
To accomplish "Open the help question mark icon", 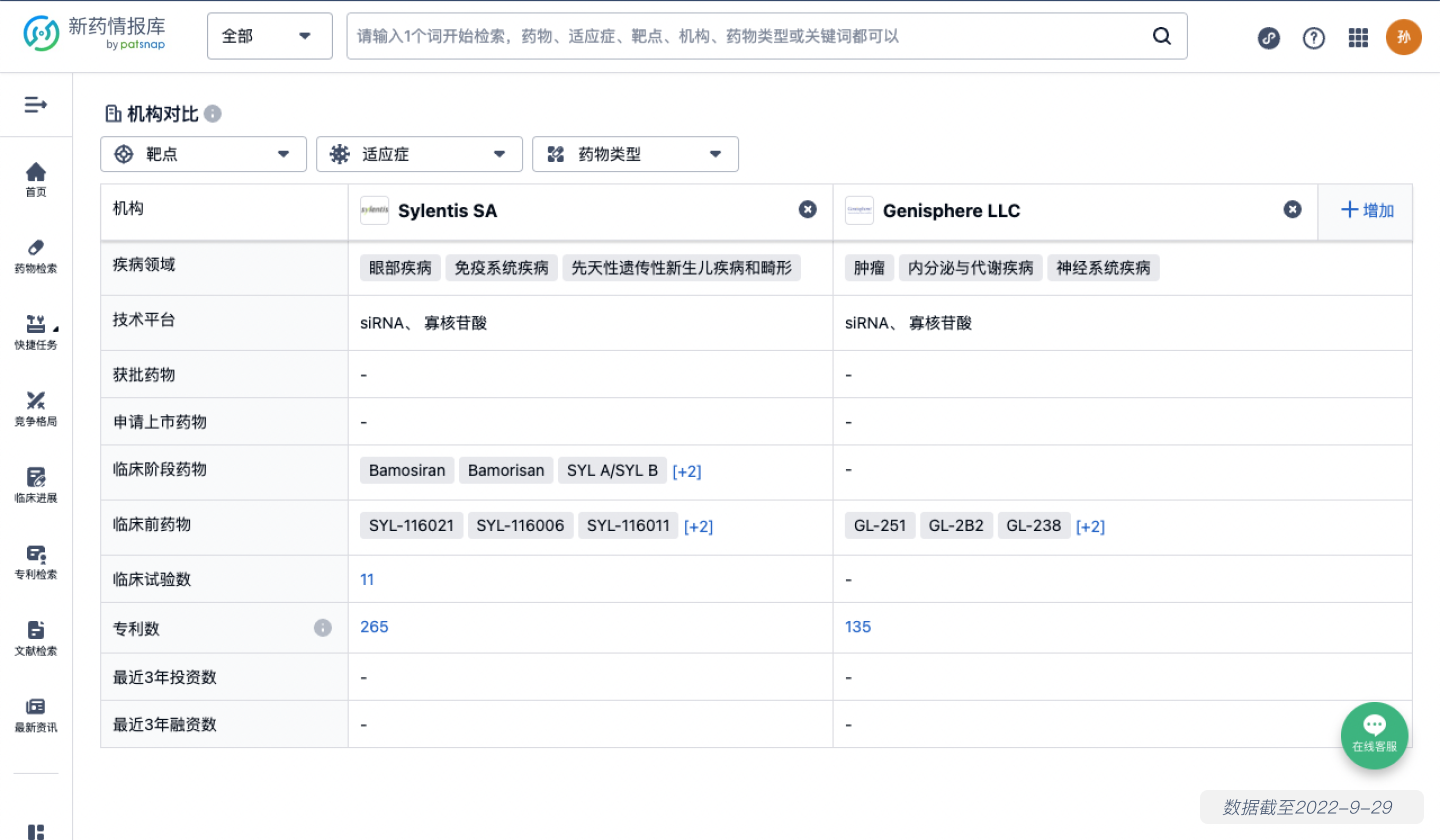I will point(1314,38).
